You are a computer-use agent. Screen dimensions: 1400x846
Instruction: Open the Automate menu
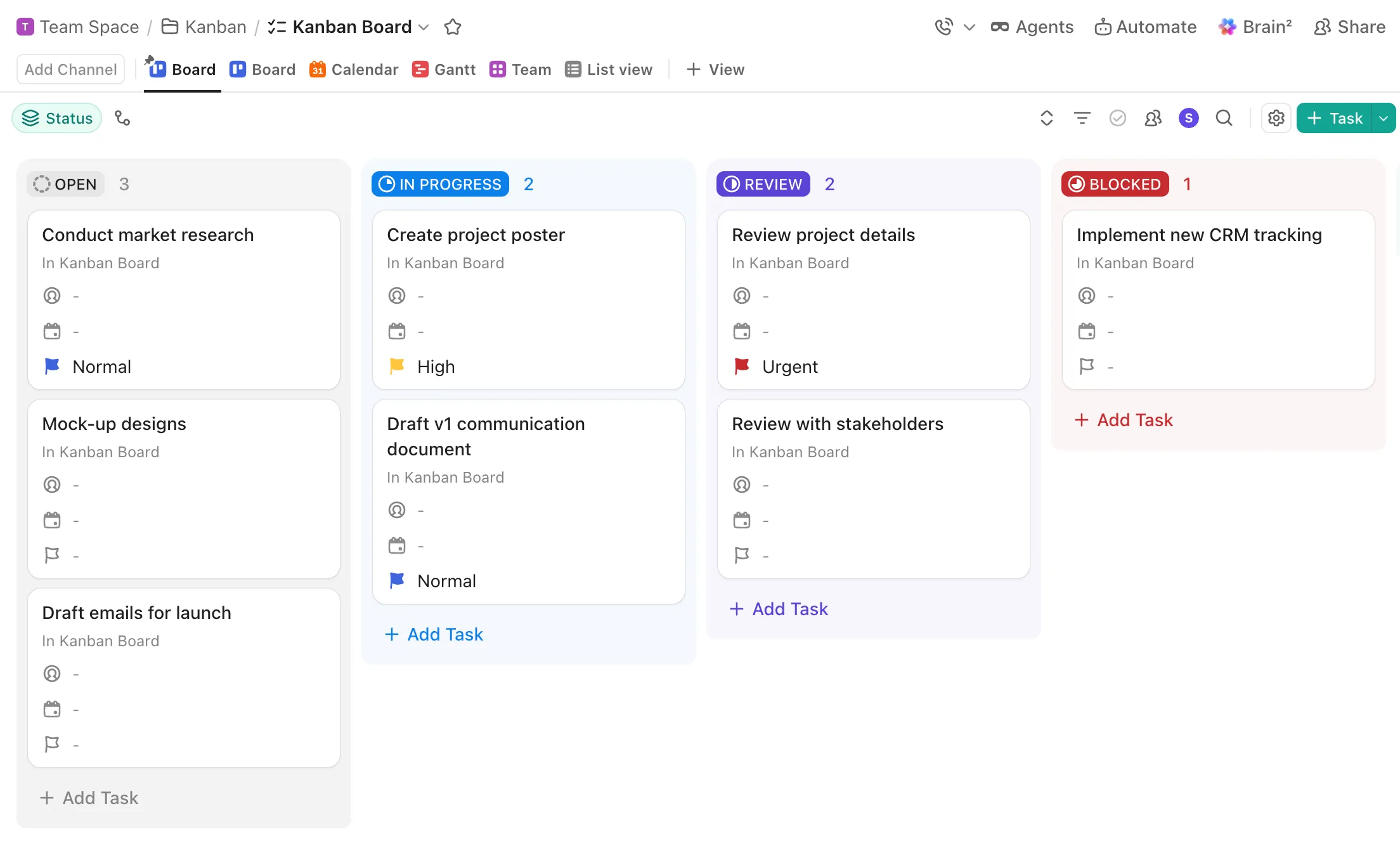pos(1146,27)
